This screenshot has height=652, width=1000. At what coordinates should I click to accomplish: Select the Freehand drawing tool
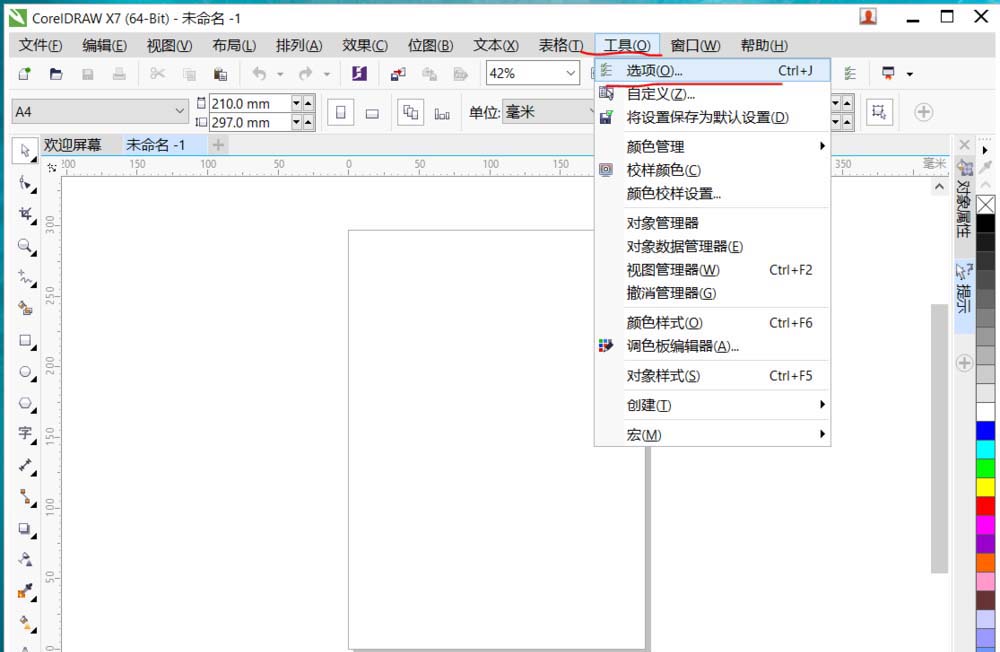point(26,278)
